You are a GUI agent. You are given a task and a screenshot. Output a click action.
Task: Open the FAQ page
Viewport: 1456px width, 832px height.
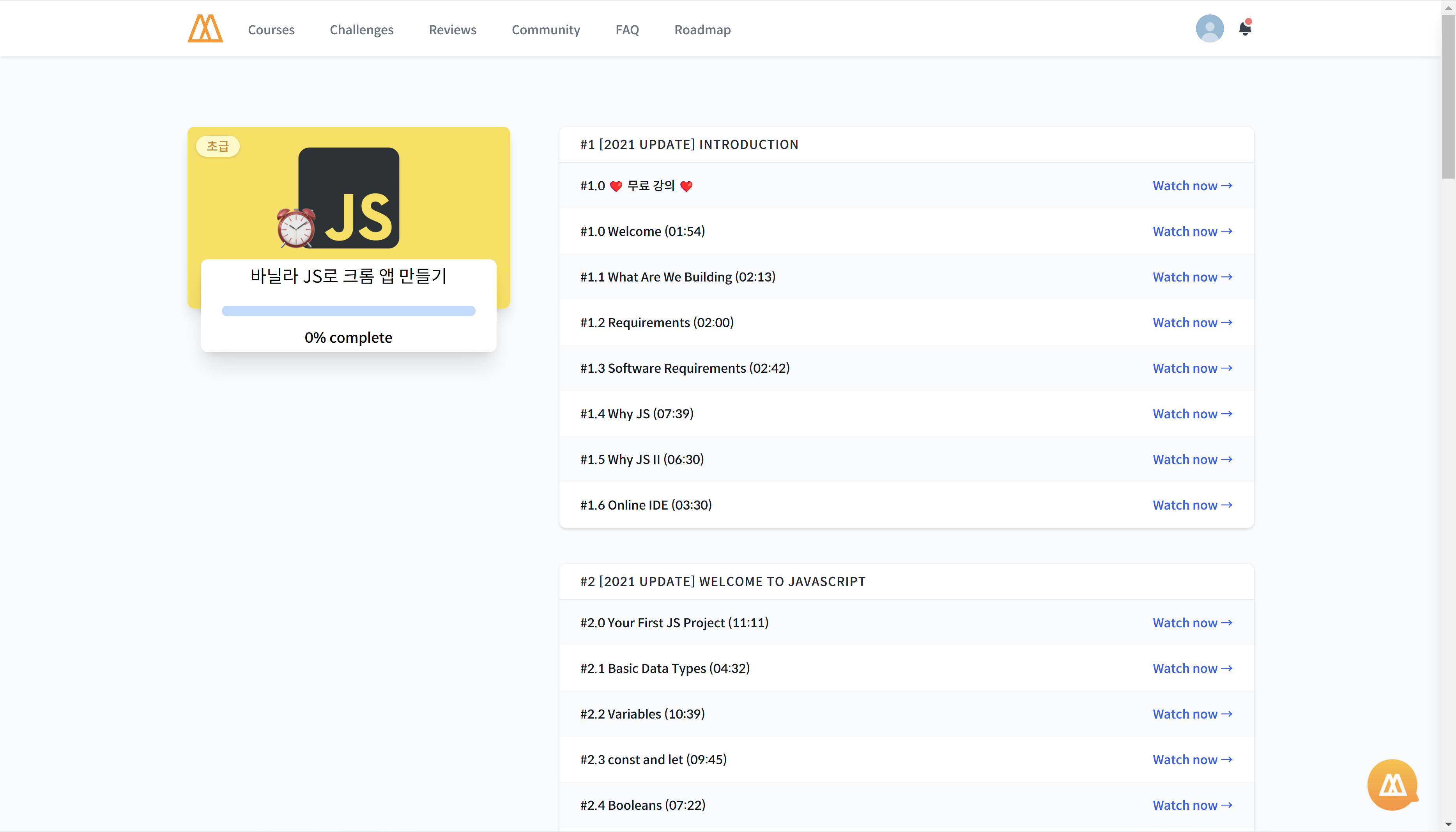click(x=626, y=30)
